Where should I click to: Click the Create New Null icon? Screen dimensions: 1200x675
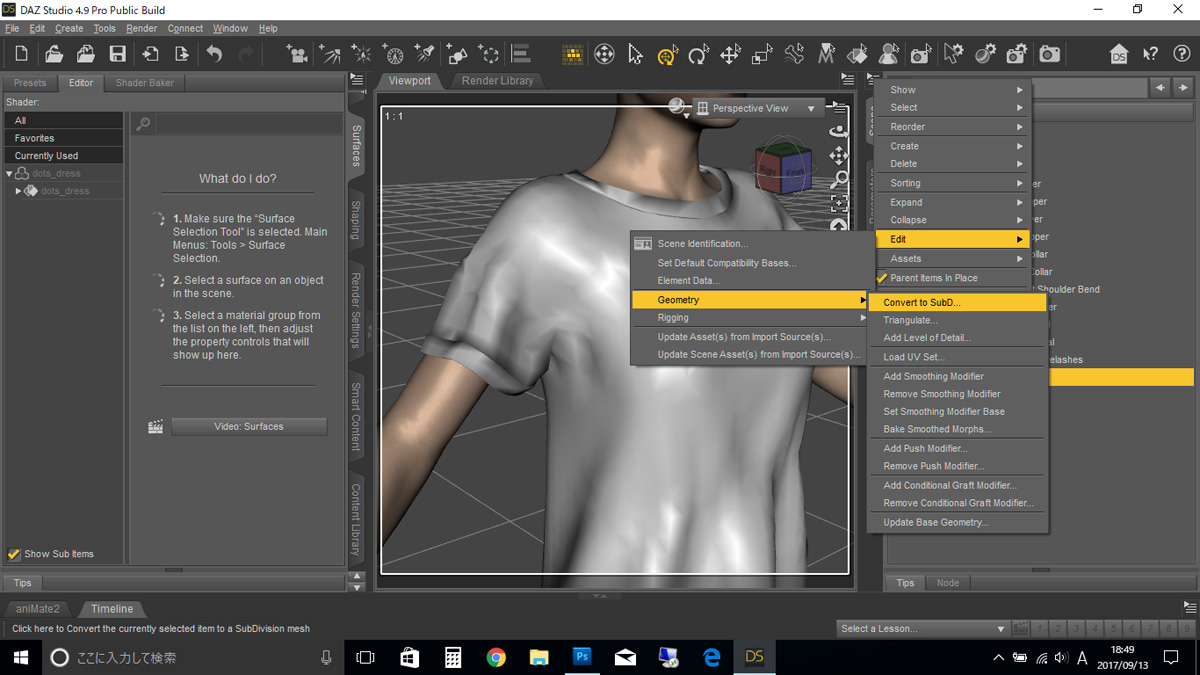coord(489,54)
